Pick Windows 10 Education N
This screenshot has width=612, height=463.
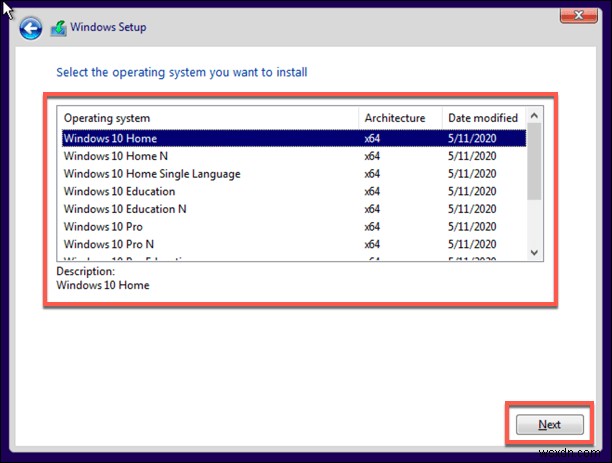pos(294,209)
